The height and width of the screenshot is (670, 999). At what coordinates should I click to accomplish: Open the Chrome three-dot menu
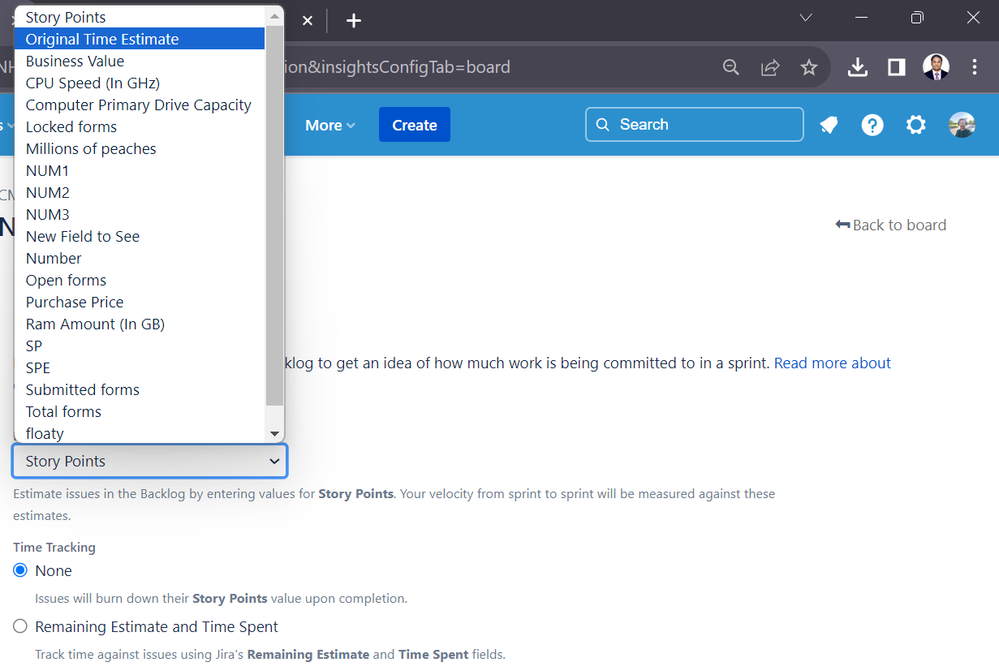coord(975,67)
